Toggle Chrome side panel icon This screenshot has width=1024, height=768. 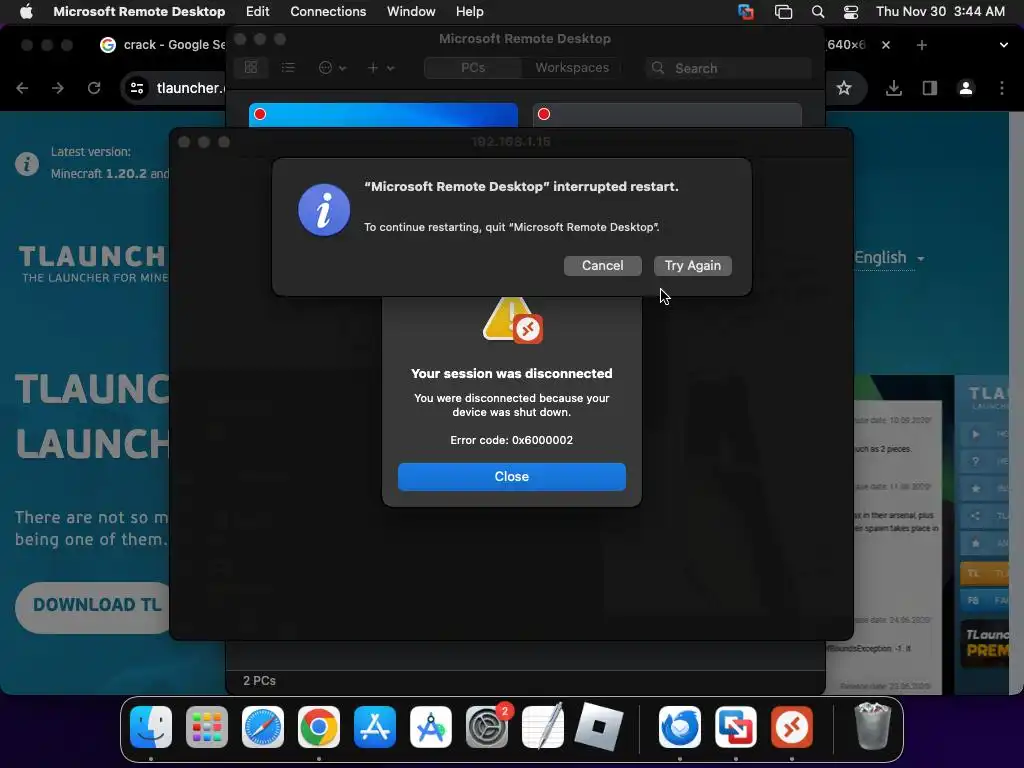pos(930,88)
